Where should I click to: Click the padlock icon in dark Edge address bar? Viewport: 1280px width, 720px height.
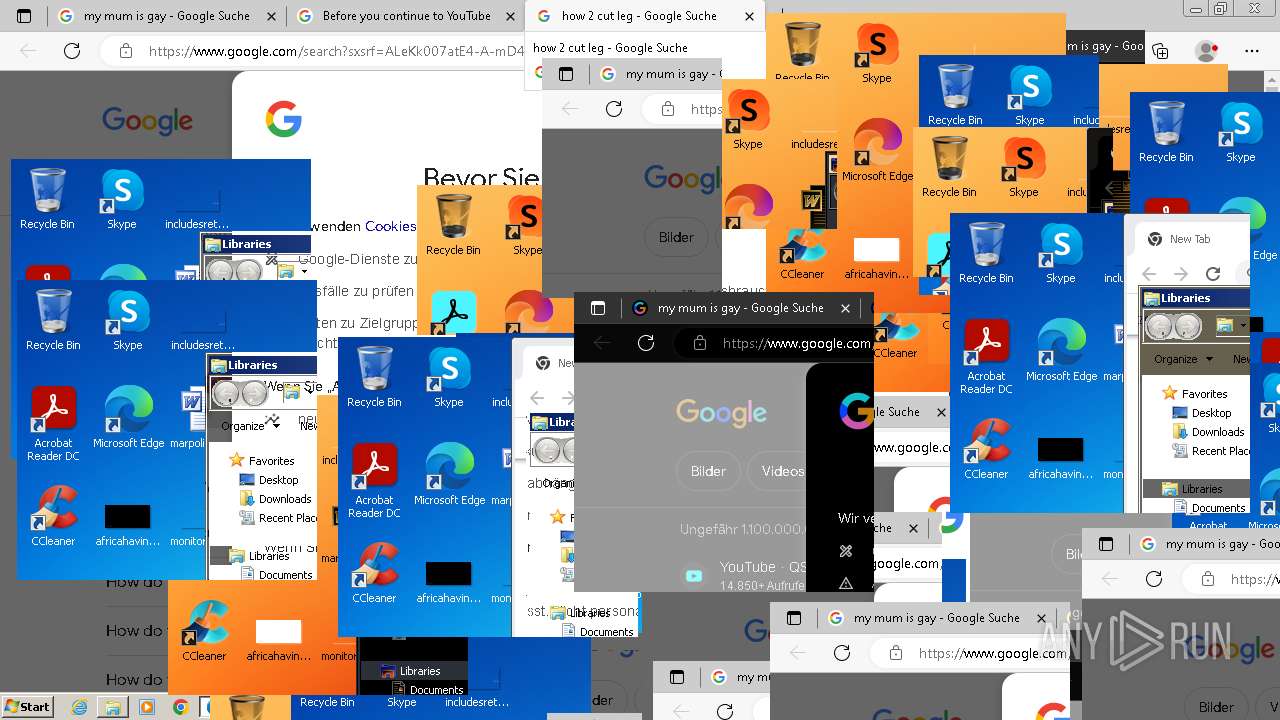point(700,343)
